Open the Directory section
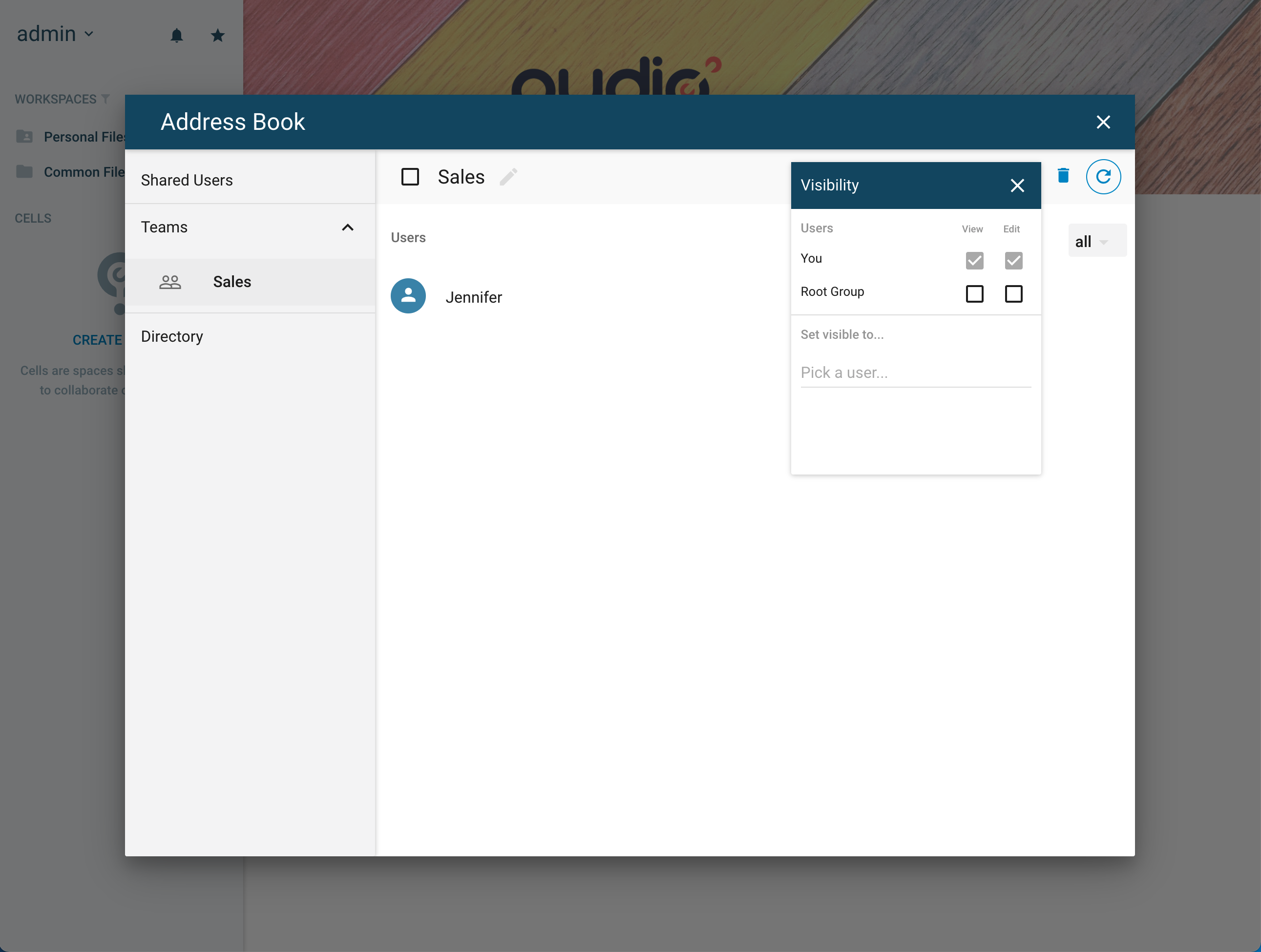The width and height of the screenshot is (1261, 952). tap(250, 337)
